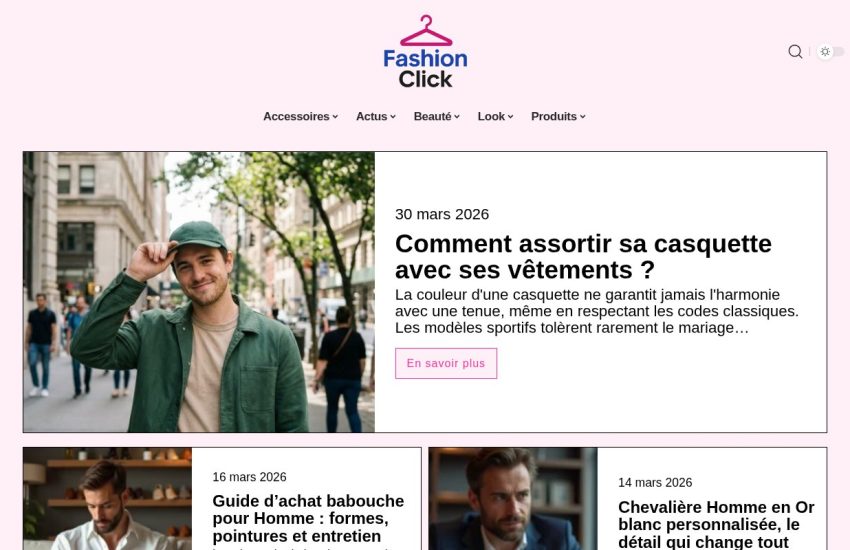
Task: Click the search magnifier icon
Action: pyautogui.click(x=795, y=51)
